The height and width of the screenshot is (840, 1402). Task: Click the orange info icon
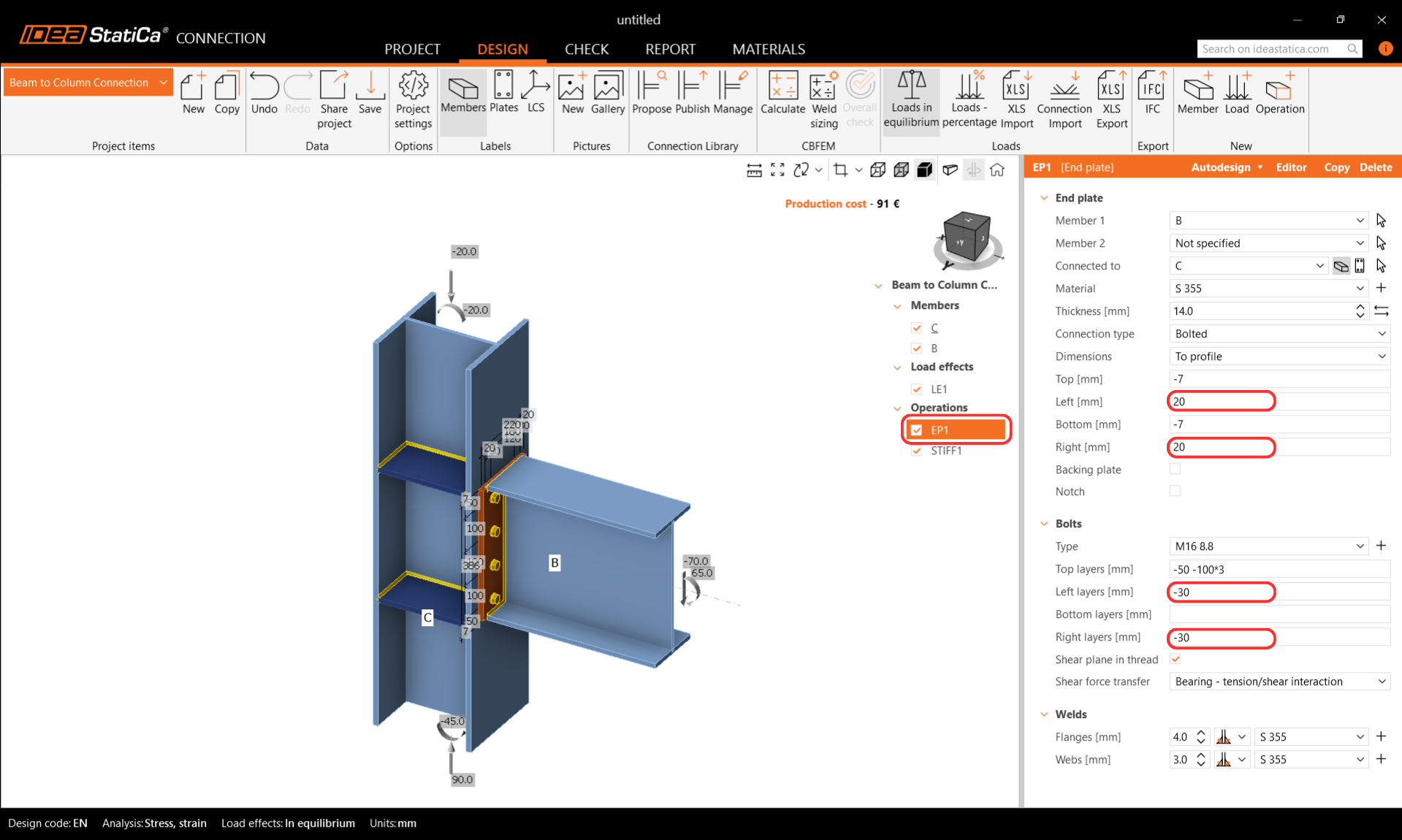pyautogui.click(x=1385, y=48)
